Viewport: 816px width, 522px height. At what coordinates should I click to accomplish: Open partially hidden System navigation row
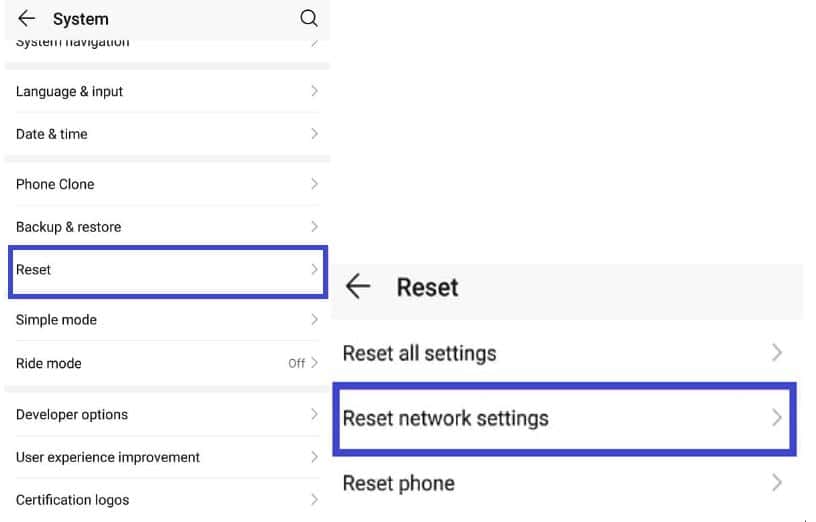tap(168, 44)
